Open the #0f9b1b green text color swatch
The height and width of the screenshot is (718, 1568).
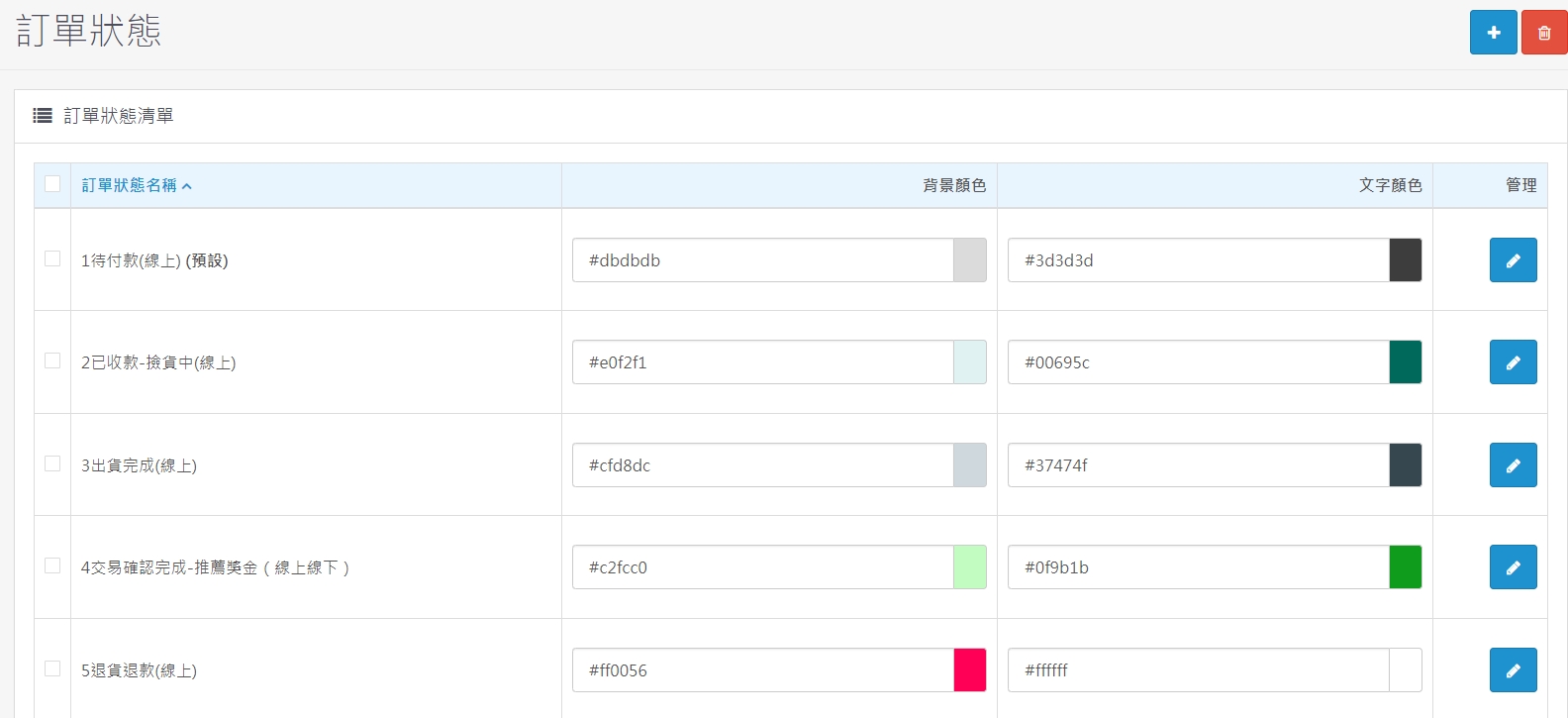[x=1406, y=567]
